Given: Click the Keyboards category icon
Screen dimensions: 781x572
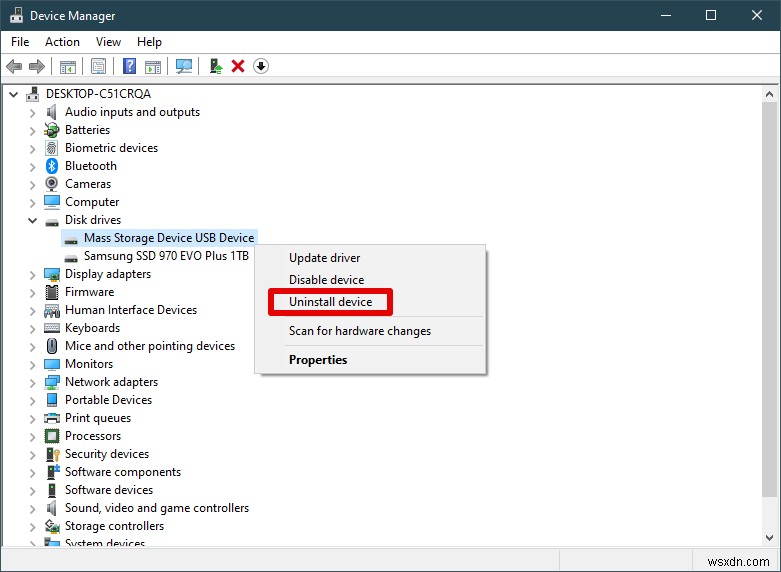Looking at the screenshot, I should click(x=52, y=328).
